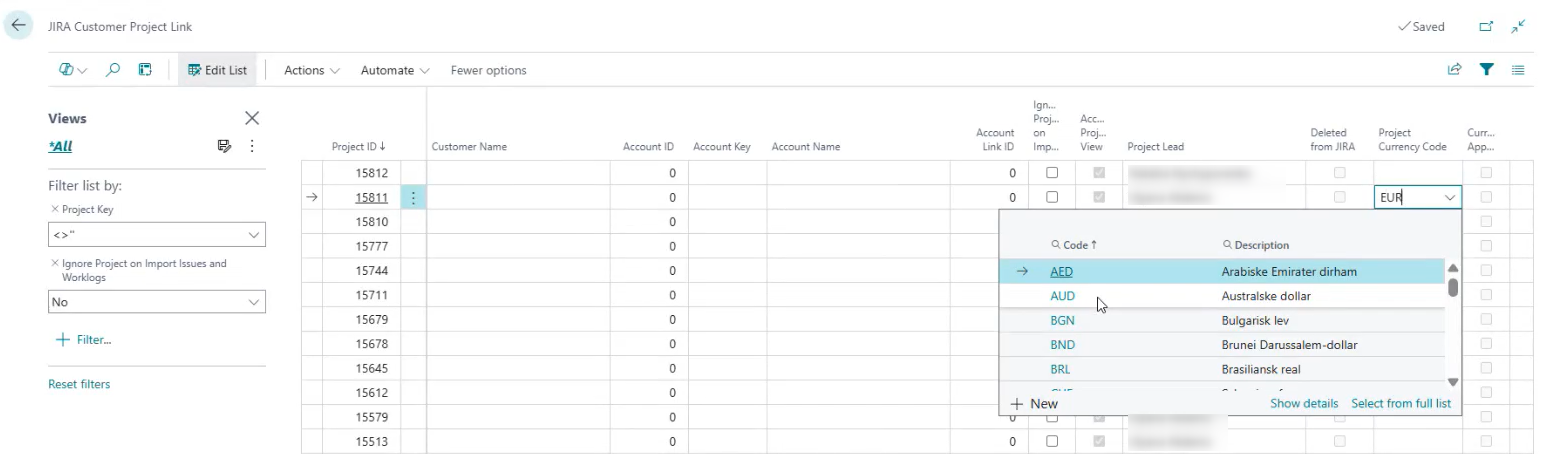
Task: Create new currency with + New
Action: (x=1035, y=404)
